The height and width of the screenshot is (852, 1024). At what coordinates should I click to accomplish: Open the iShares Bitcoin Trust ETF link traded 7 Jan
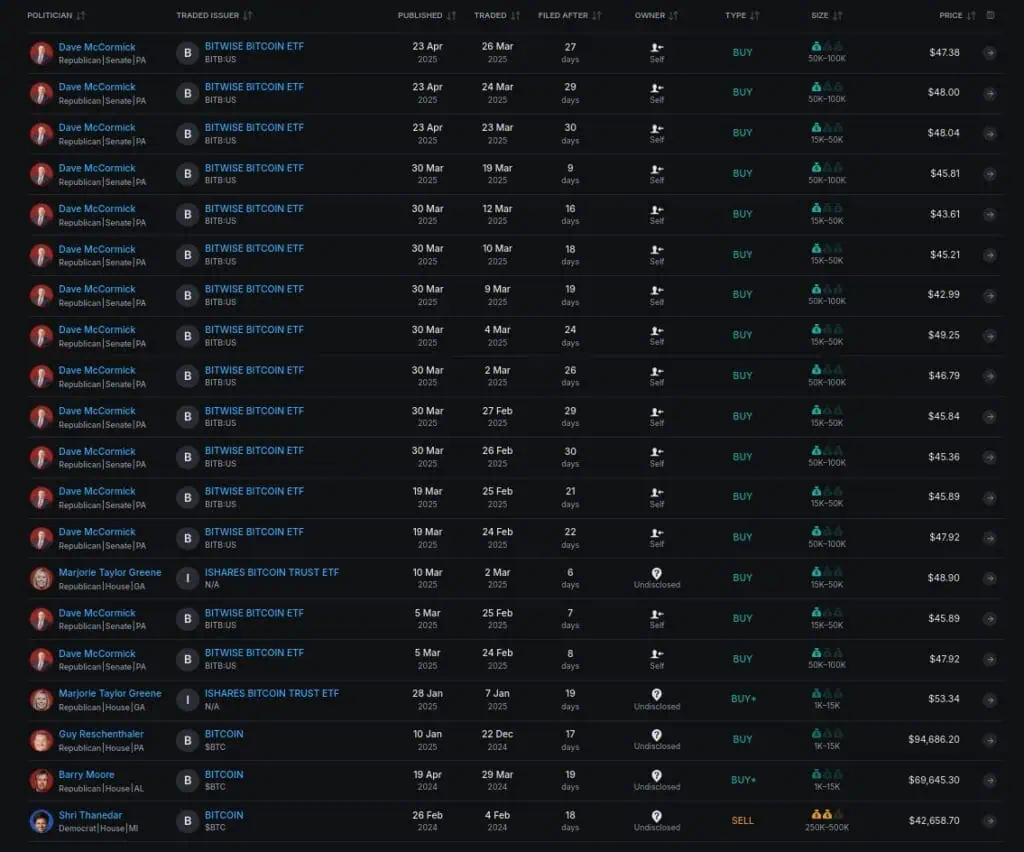(x=271, y=693)
